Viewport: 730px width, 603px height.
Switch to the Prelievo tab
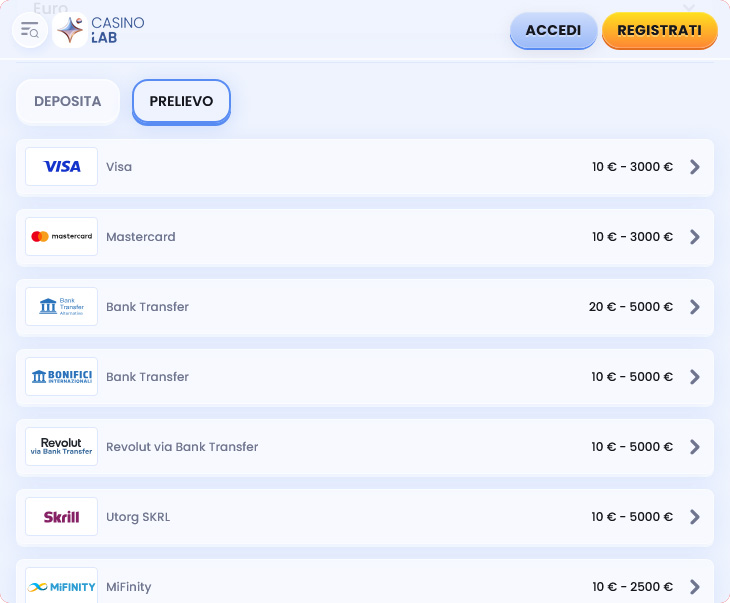182,102
